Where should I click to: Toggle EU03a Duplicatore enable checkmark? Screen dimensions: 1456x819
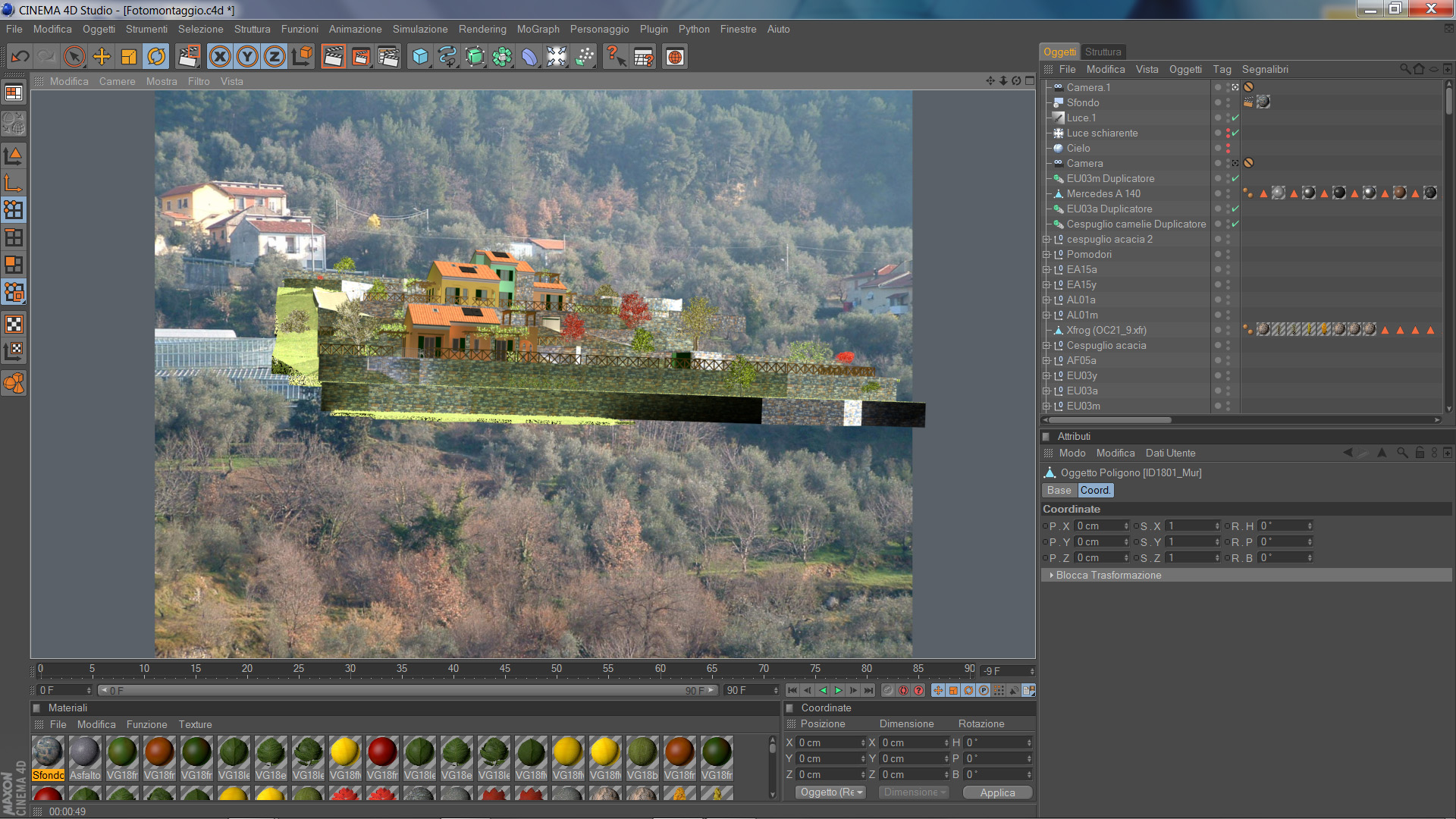click(1235, 209)
